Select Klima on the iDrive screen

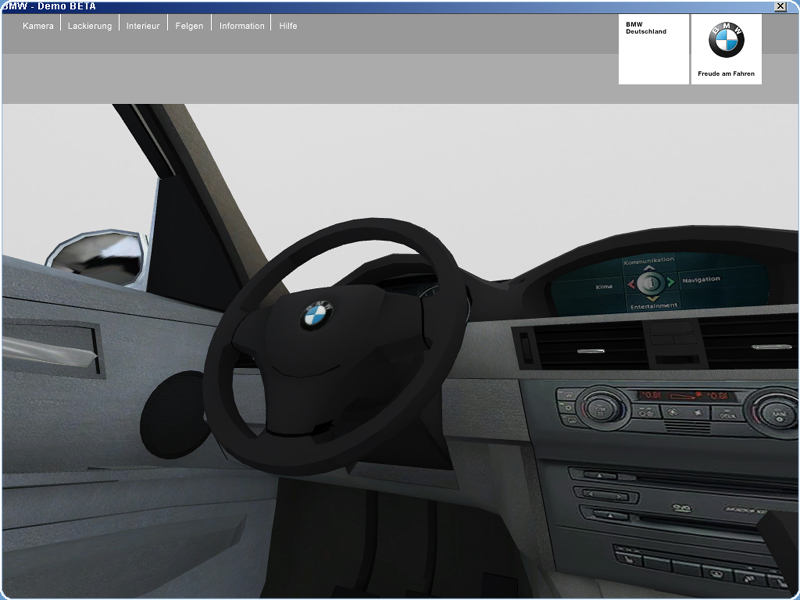[x=604, y=286]
